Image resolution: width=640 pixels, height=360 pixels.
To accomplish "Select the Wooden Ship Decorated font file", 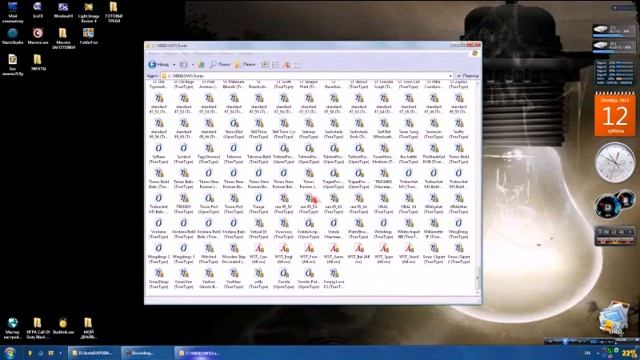I will coord(233,253).
